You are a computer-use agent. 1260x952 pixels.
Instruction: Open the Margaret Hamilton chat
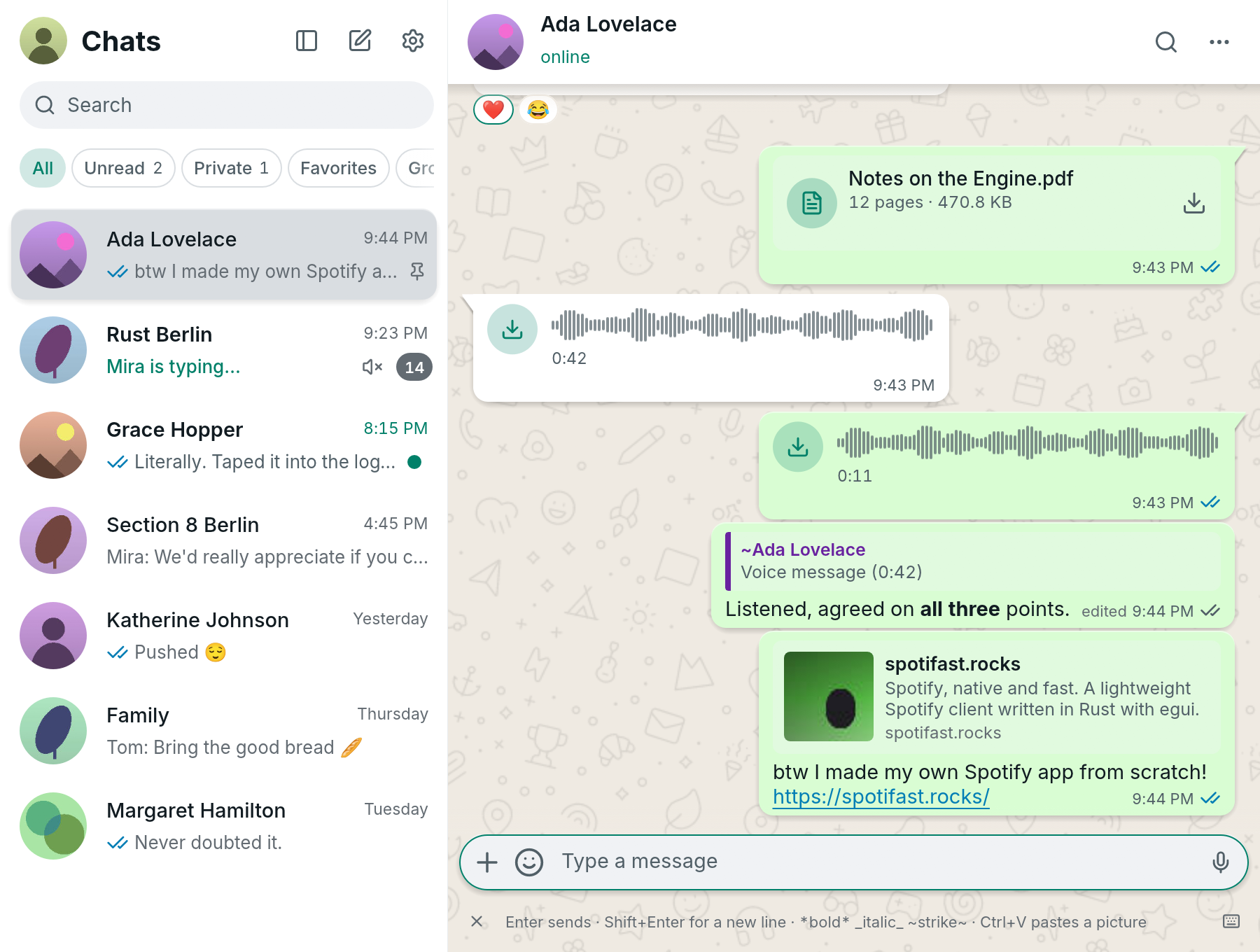pos(224,826)
